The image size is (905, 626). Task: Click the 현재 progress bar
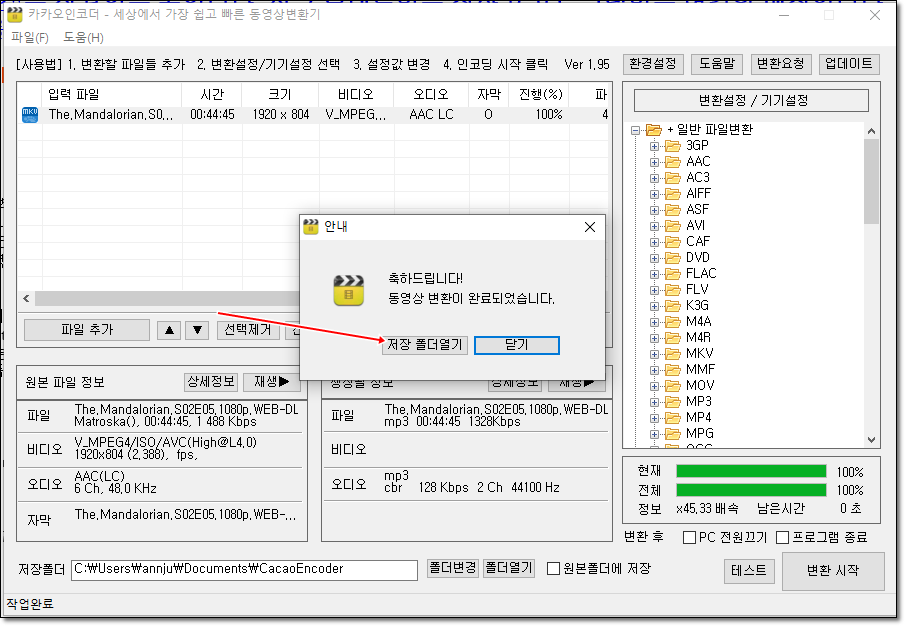(751, 472)
